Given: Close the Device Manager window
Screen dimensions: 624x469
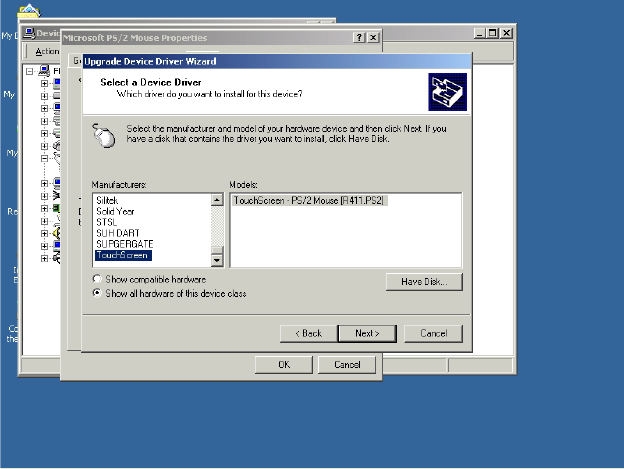Looking at the screenshot, I should point(506,33).
